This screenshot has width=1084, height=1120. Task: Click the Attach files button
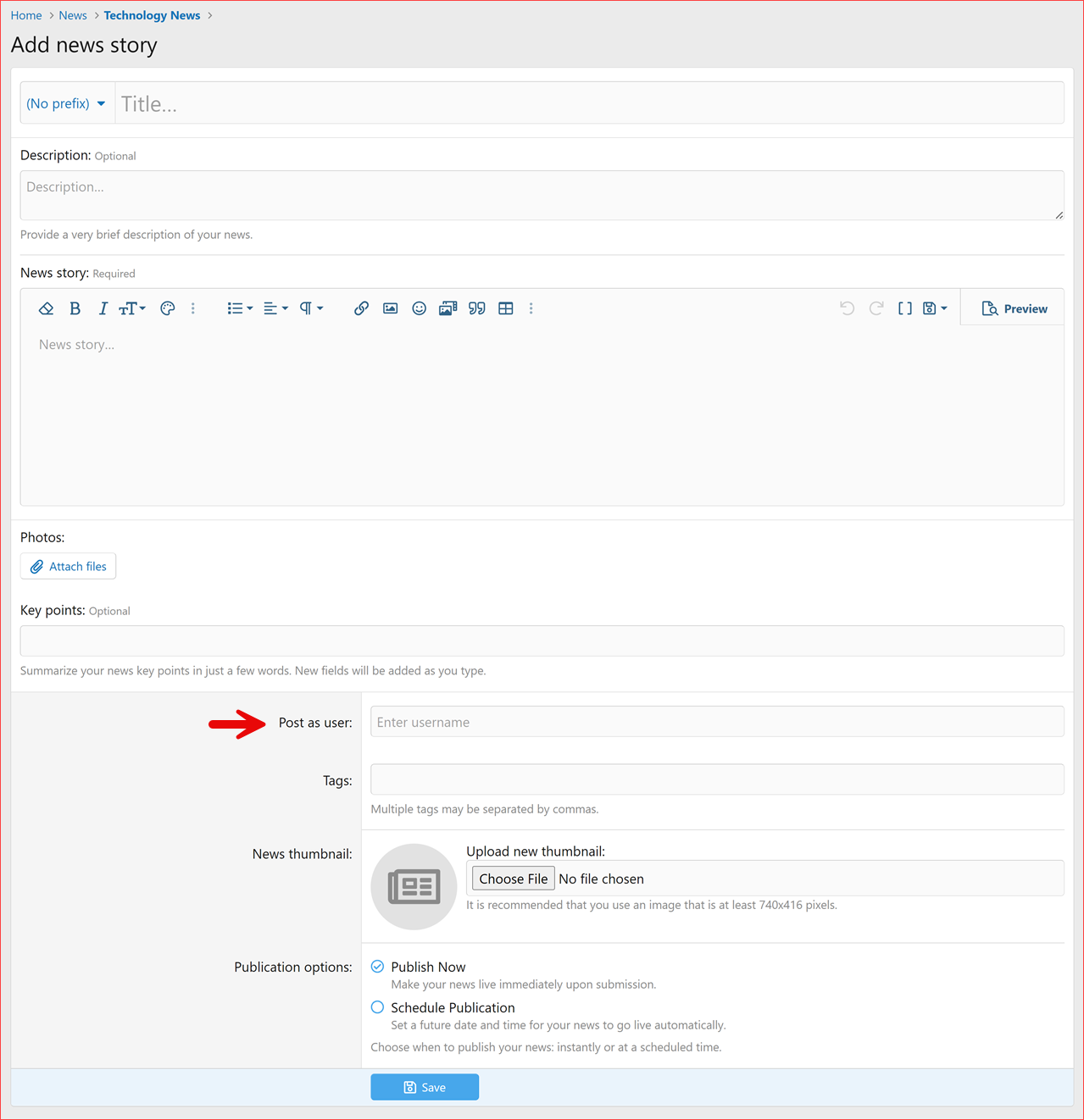point(68,566)
